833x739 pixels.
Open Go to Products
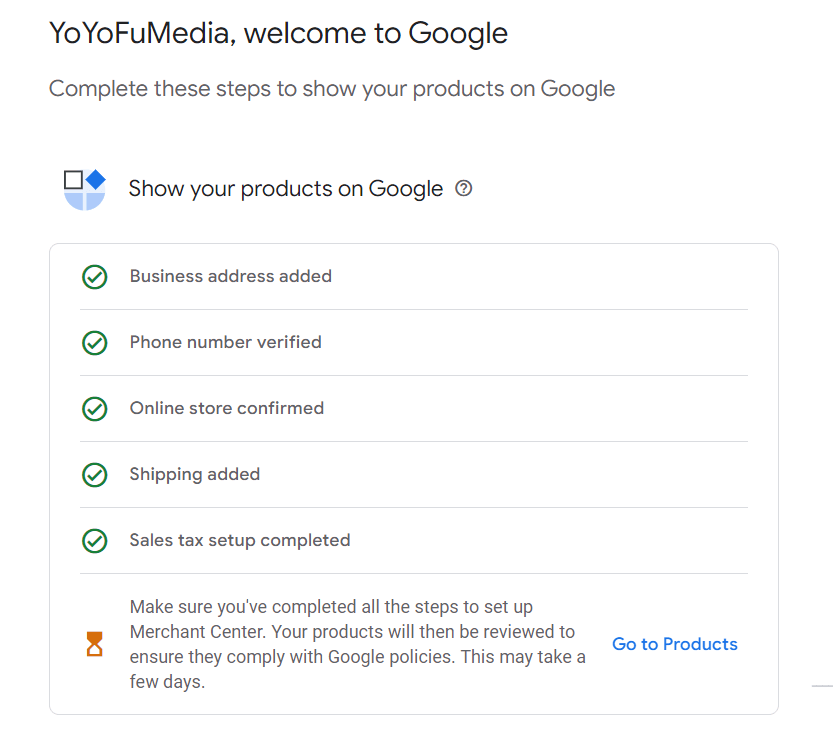(x=674, y=644)
